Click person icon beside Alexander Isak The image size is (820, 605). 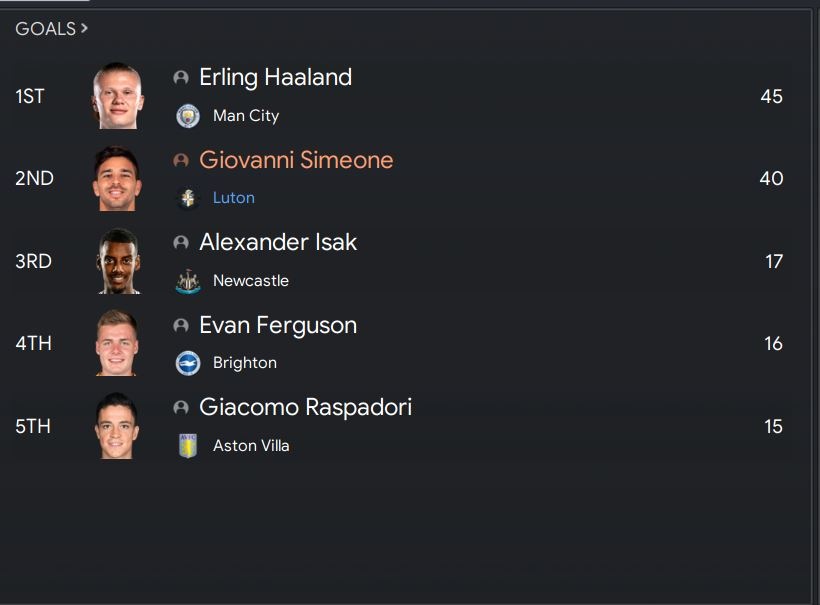click(181, 243)
